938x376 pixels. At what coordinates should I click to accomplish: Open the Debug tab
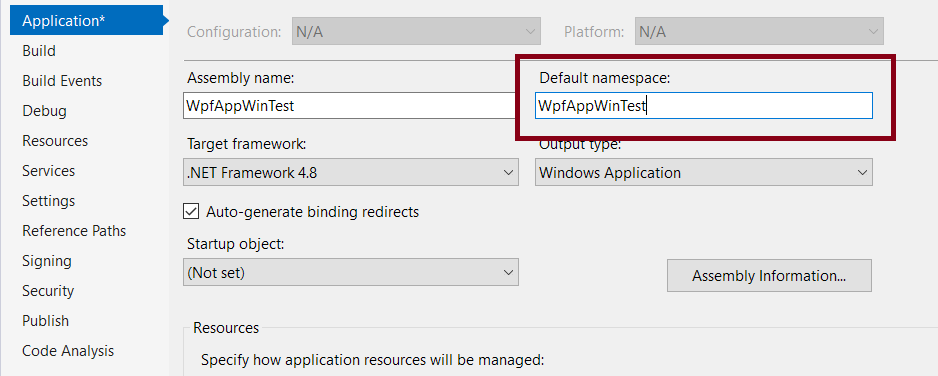click(44, 111)
